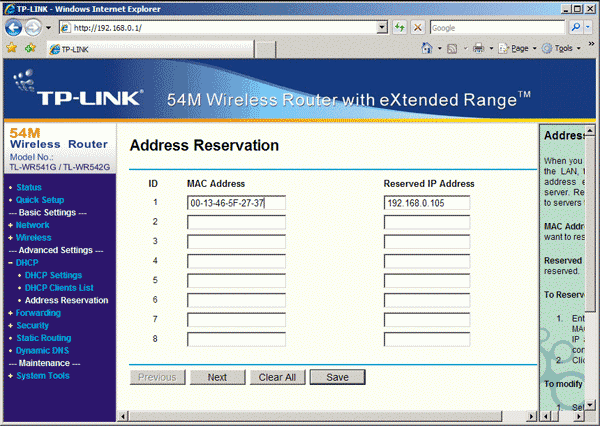Expand the Network menu section
This screenshot has height=426, width=600.
tap(33, 225)
